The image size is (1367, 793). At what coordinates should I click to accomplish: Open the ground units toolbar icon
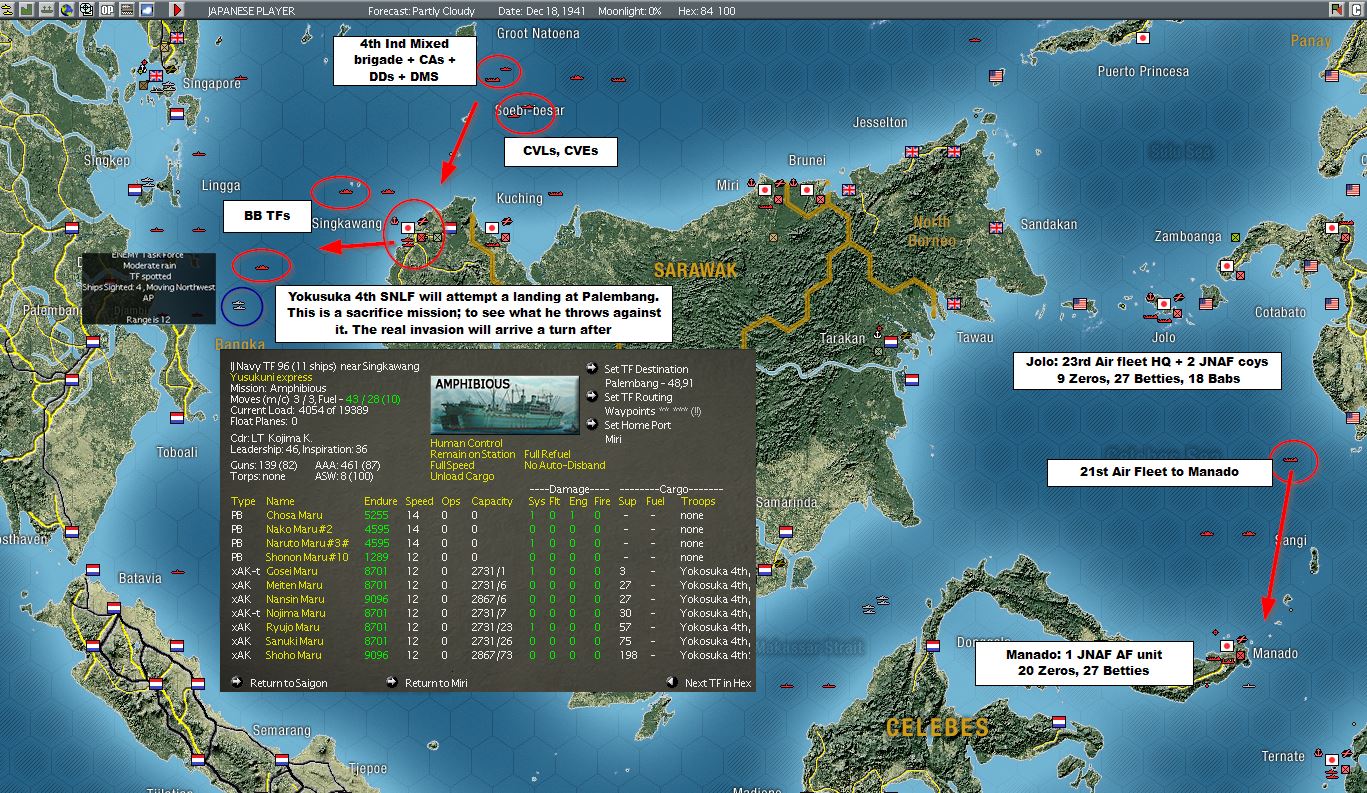pos(47,10)
